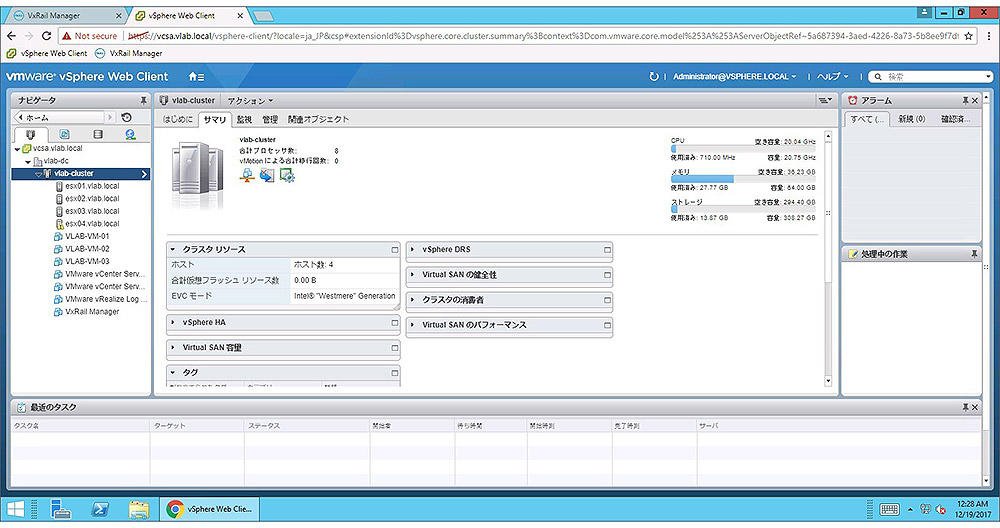The image size is (1000, 528).
Task: Collapse the タグ section
Action: tap(173, 372)
